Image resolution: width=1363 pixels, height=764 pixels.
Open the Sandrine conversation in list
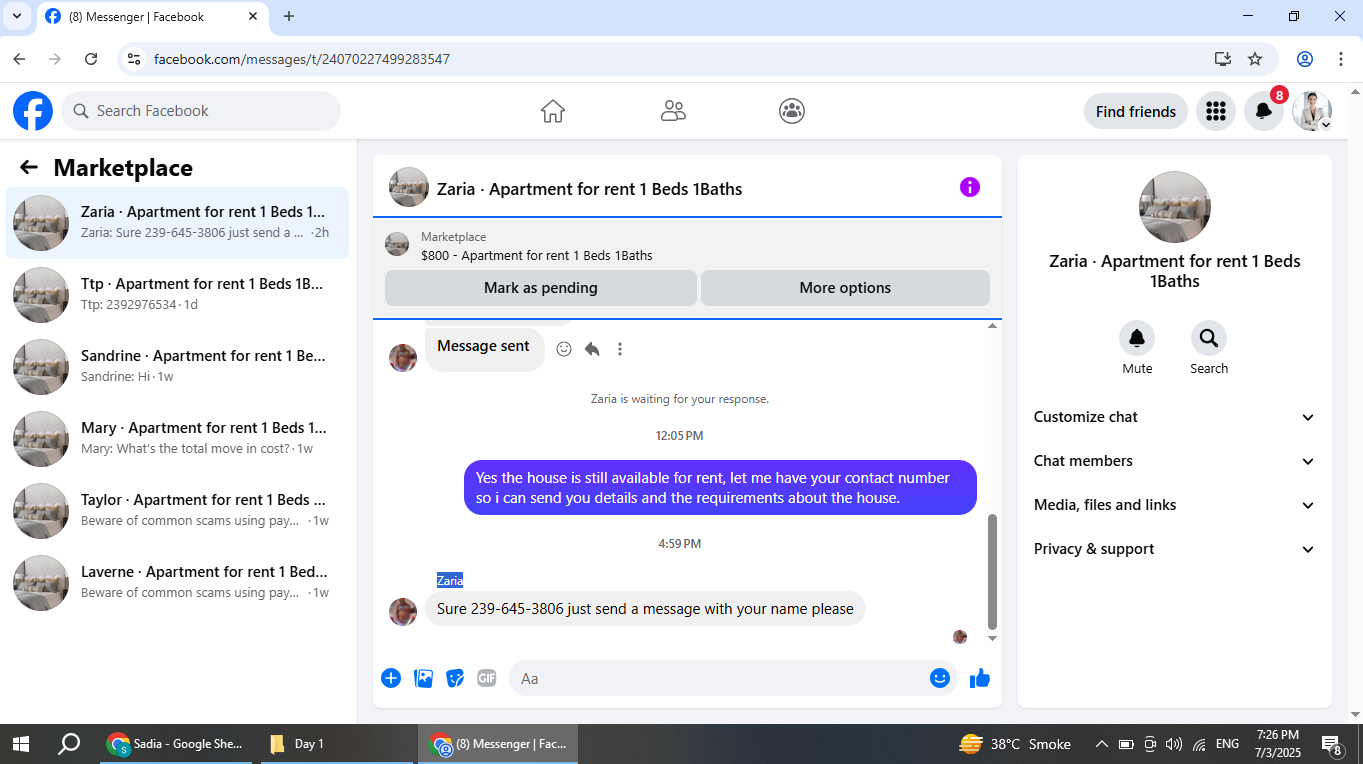177,367
